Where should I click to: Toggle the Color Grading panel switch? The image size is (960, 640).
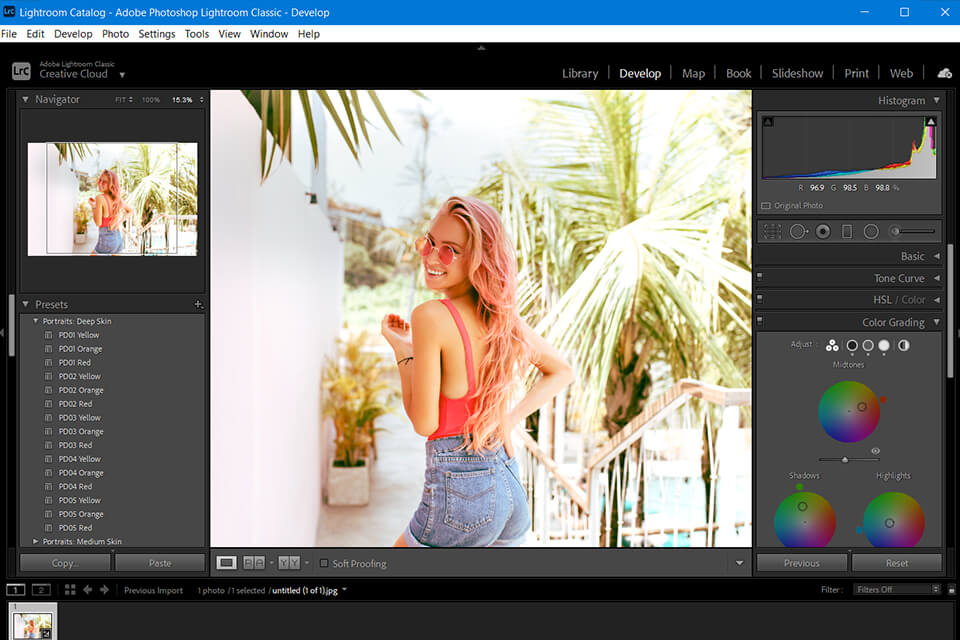760,320
